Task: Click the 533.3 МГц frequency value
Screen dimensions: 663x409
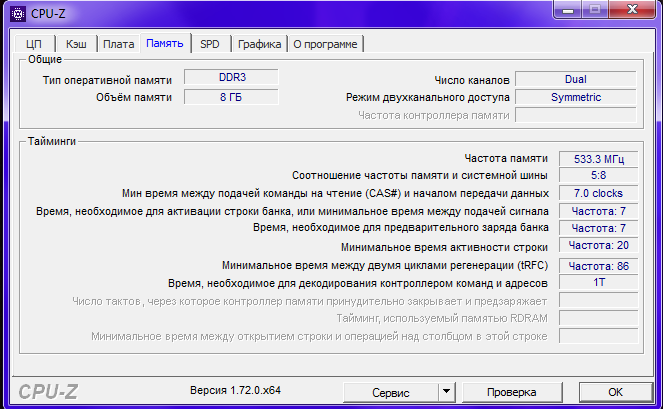Action: (598, 159)
